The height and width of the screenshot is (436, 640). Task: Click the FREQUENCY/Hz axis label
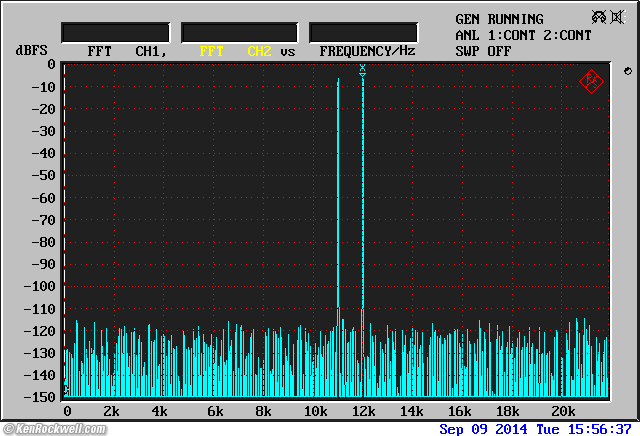pos(367,51)
